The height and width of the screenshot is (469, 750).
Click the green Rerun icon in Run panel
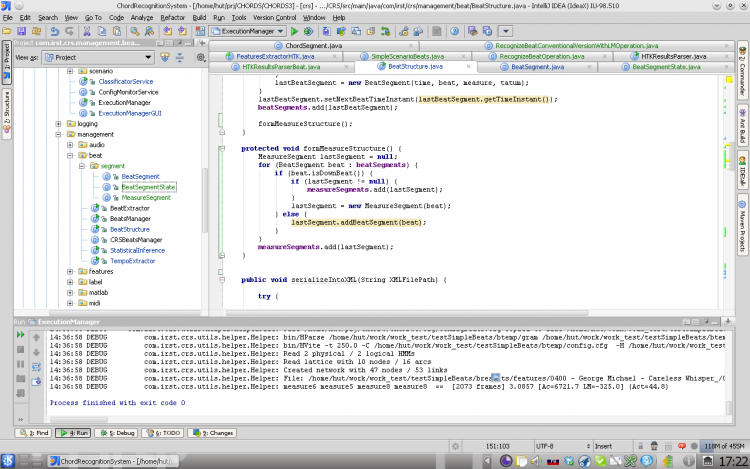tap(21, 336)
